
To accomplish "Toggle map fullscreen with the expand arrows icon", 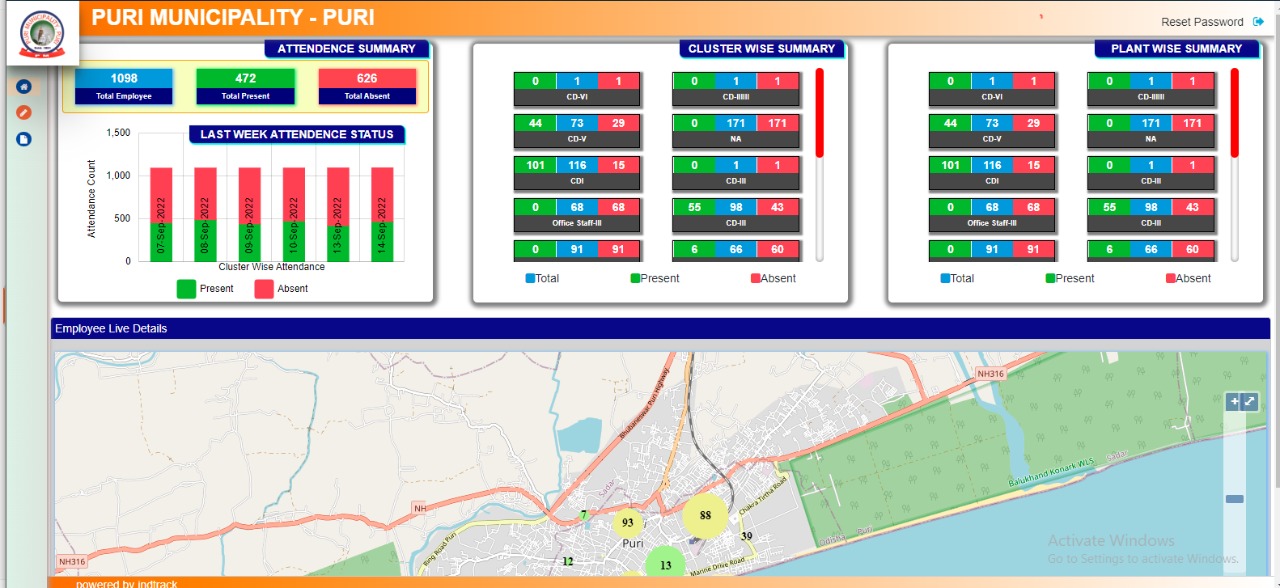I will (x=1249, y=402).
